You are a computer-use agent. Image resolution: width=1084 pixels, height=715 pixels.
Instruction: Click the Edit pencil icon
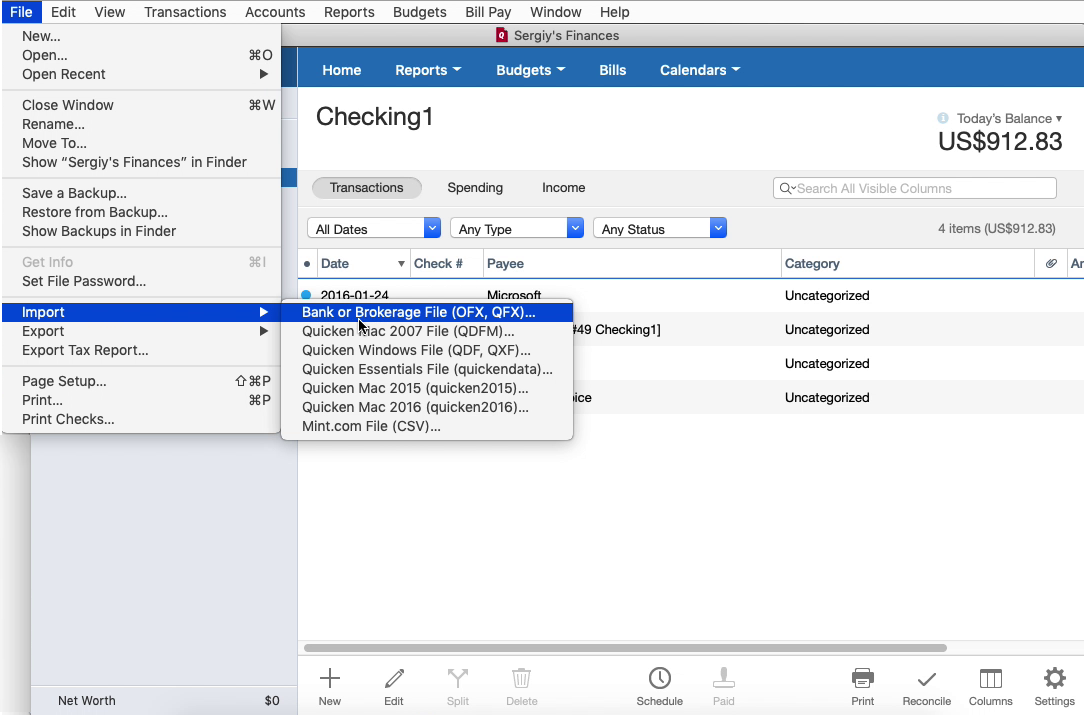[x=394, y=678]
